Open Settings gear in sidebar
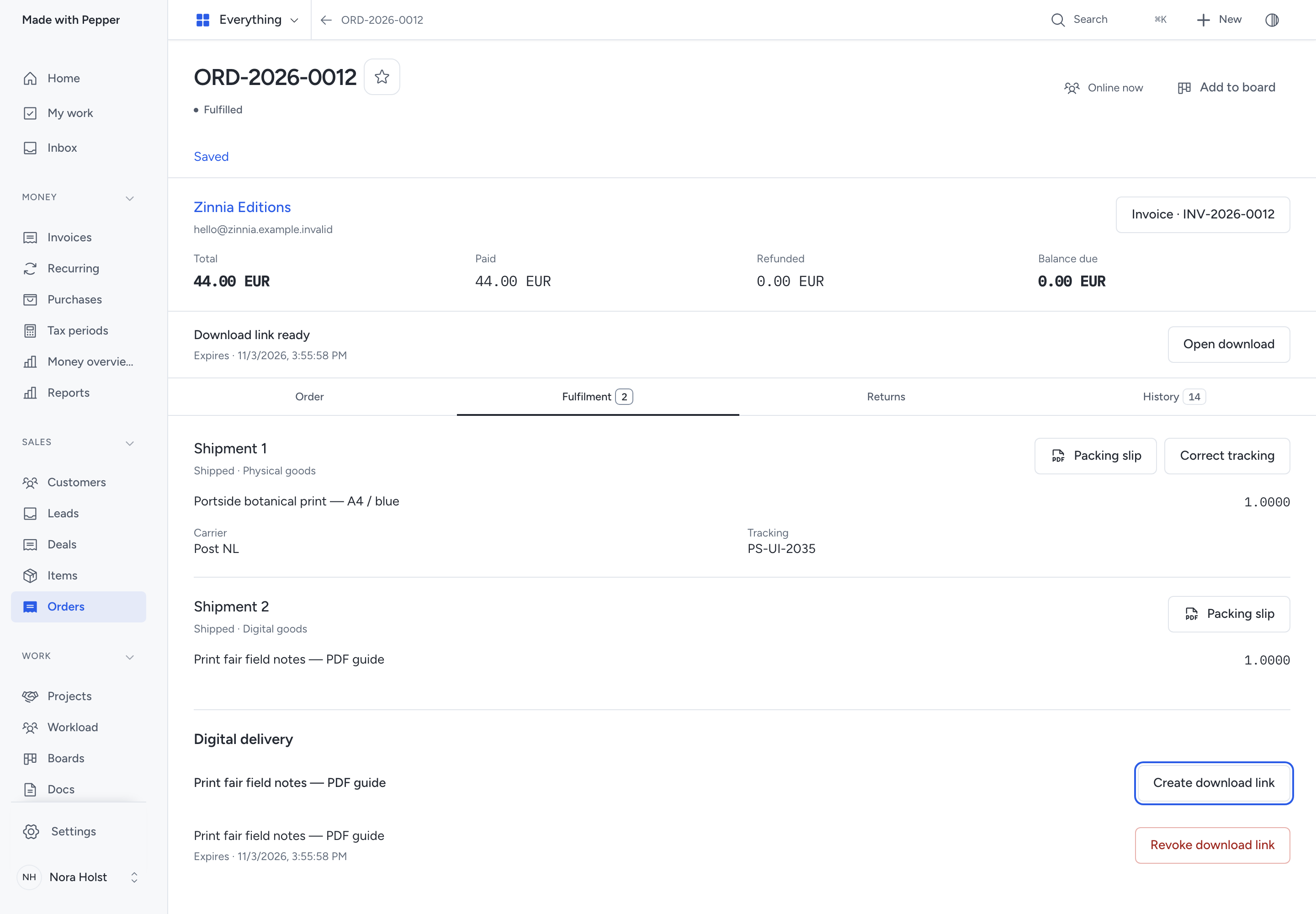The height and width of the screenshot is (914, 1316). point(79,832)
